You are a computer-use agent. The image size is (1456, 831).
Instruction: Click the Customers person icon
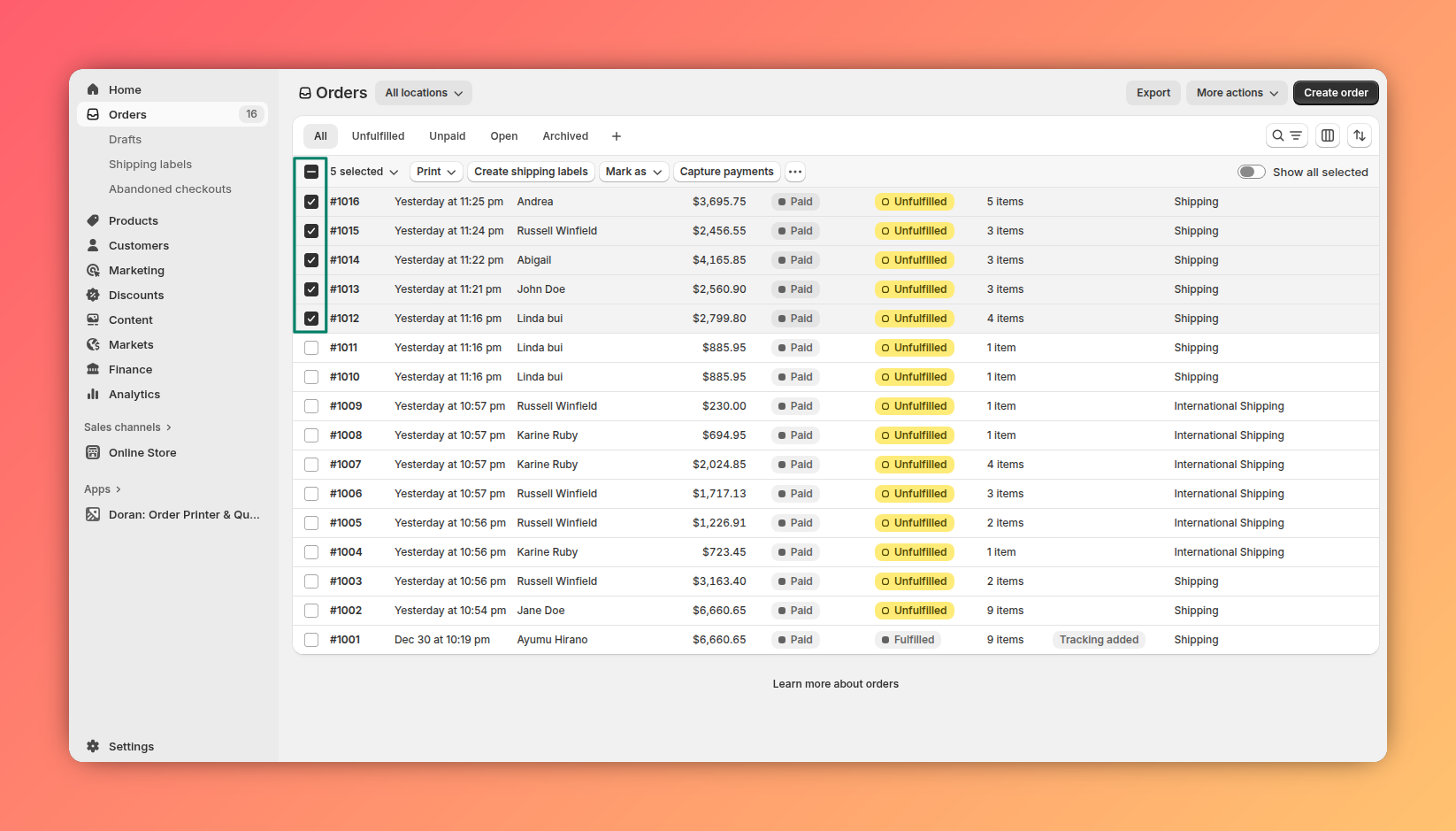point(93,245)
